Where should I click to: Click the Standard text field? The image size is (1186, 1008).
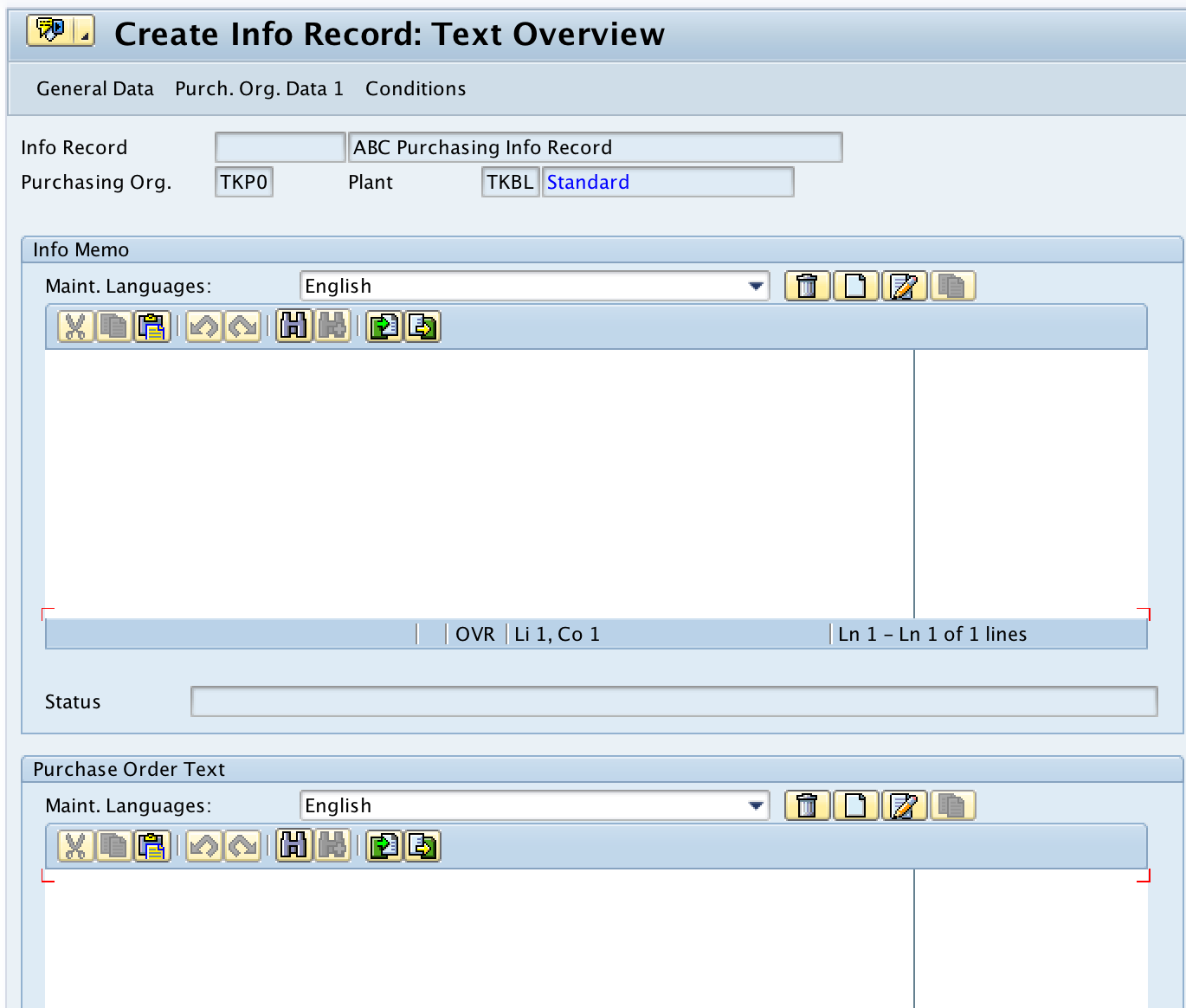tap(667, 182)
